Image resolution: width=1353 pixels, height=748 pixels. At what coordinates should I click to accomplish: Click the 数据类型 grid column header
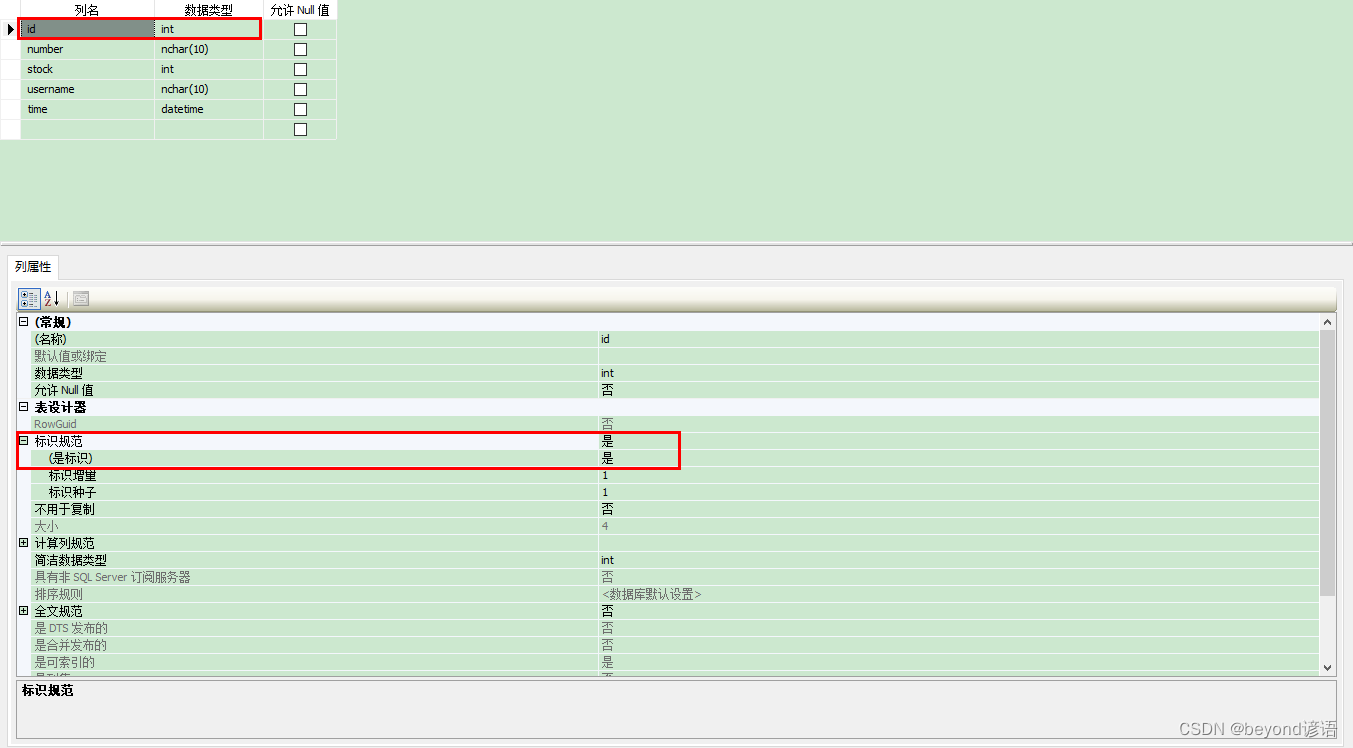(x=209, y=10)
